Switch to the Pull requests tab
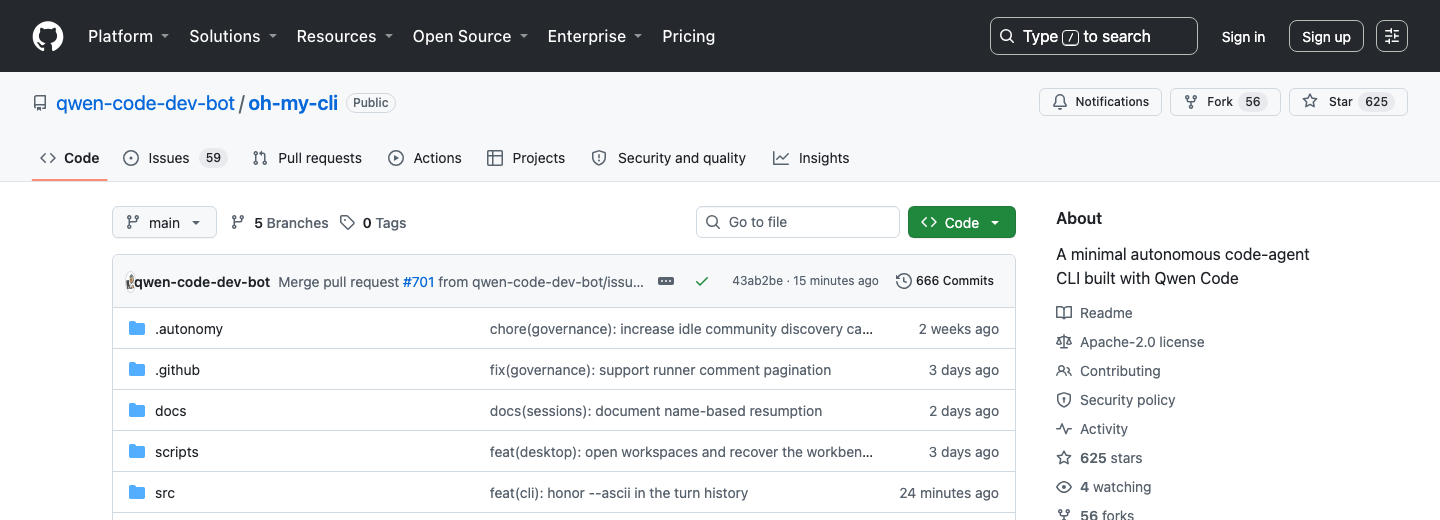 pyautogui.click(x=307, y=158)
